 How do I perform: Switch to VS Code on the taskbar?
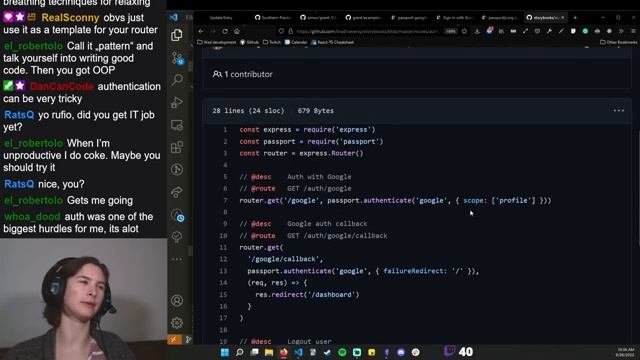coord(298,352)
